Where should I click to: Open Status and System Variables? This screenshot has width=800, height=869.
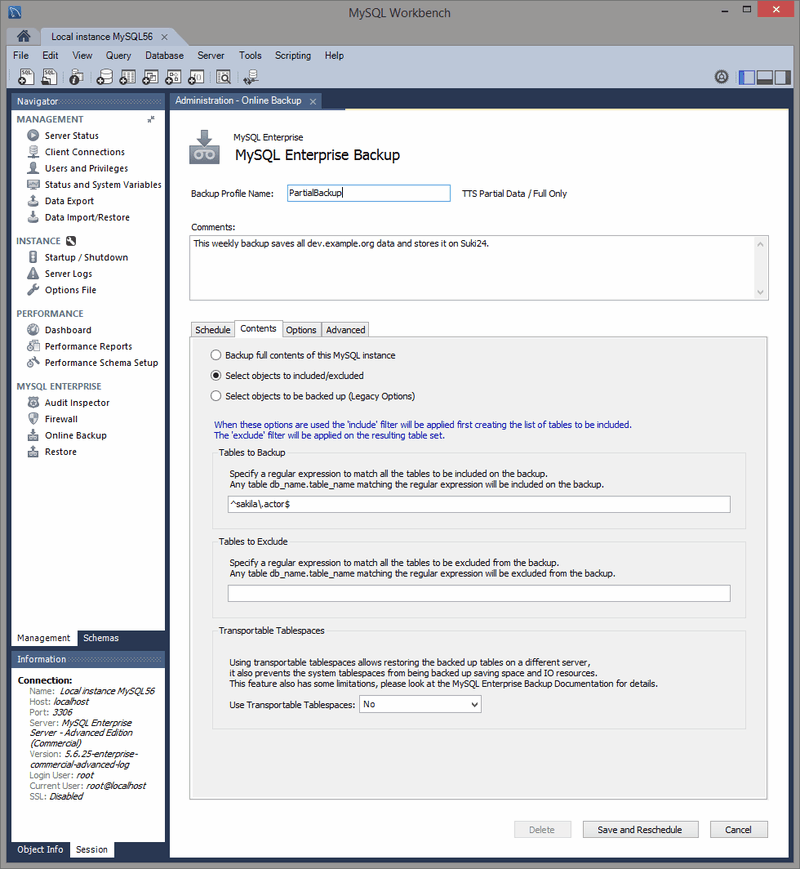[103, 185]
